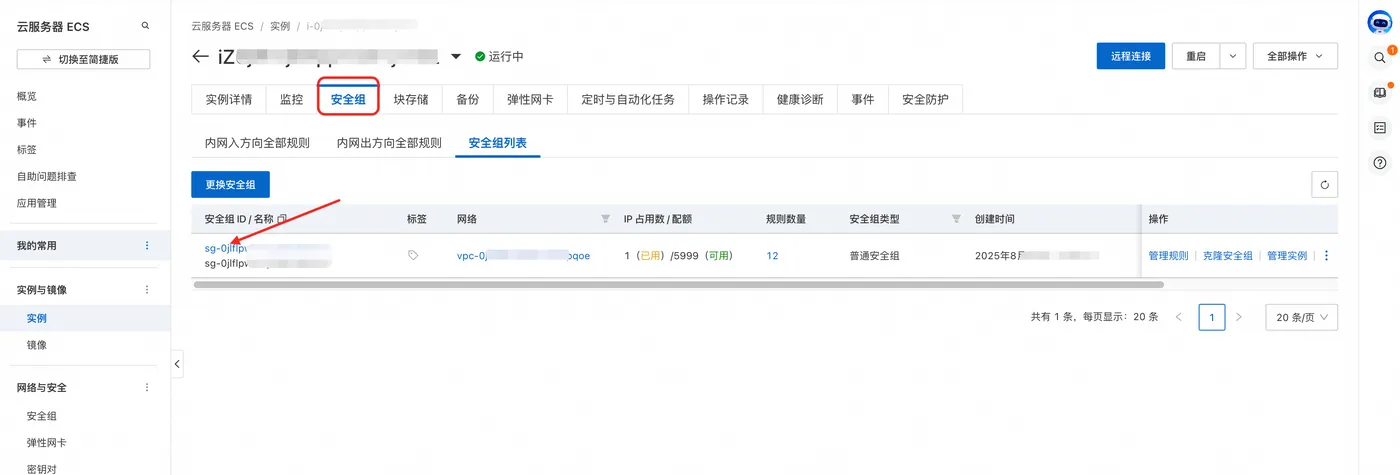Image resolution: width=1400 pixels, height=475 pixels.
Task: Open the vpc-0j network link
Action: point(523,256)
